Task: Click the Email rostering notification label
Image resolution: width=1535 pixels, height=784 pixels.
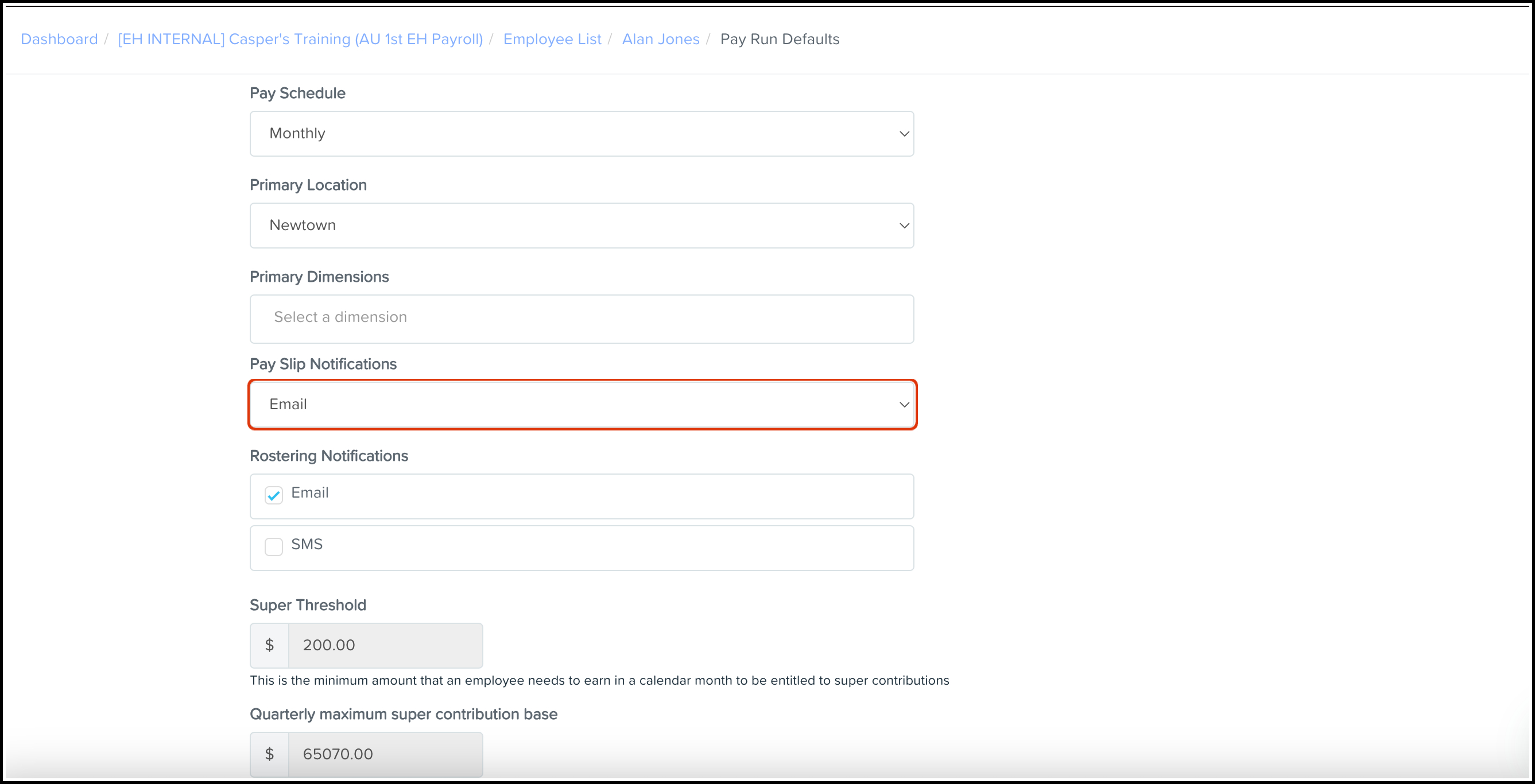Action: click(309, 492)
